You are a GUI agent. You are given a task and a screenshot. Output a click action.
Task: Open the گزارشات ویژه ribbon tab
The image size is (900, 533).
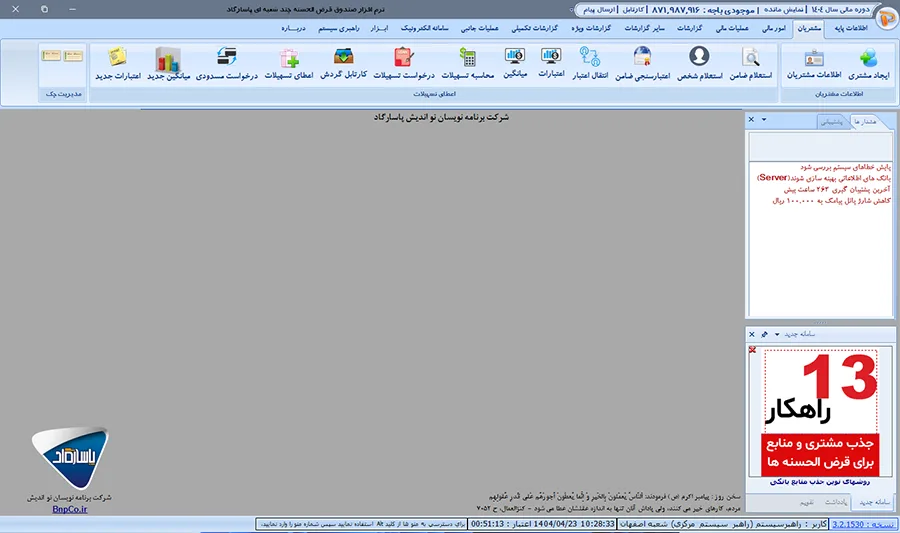coord(591,28)
